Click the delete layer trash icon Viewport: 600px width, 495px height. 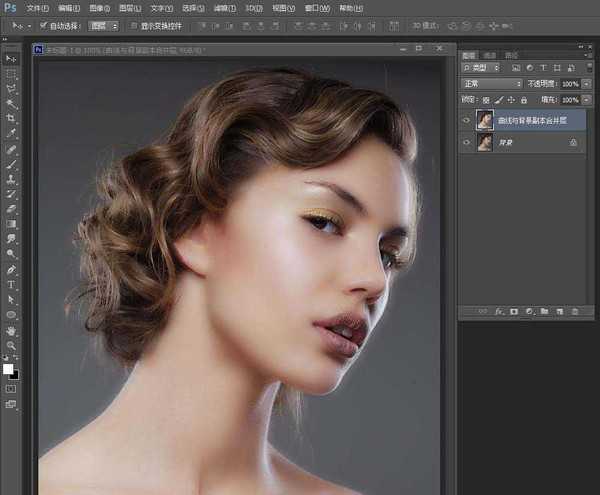click(574, 312)
